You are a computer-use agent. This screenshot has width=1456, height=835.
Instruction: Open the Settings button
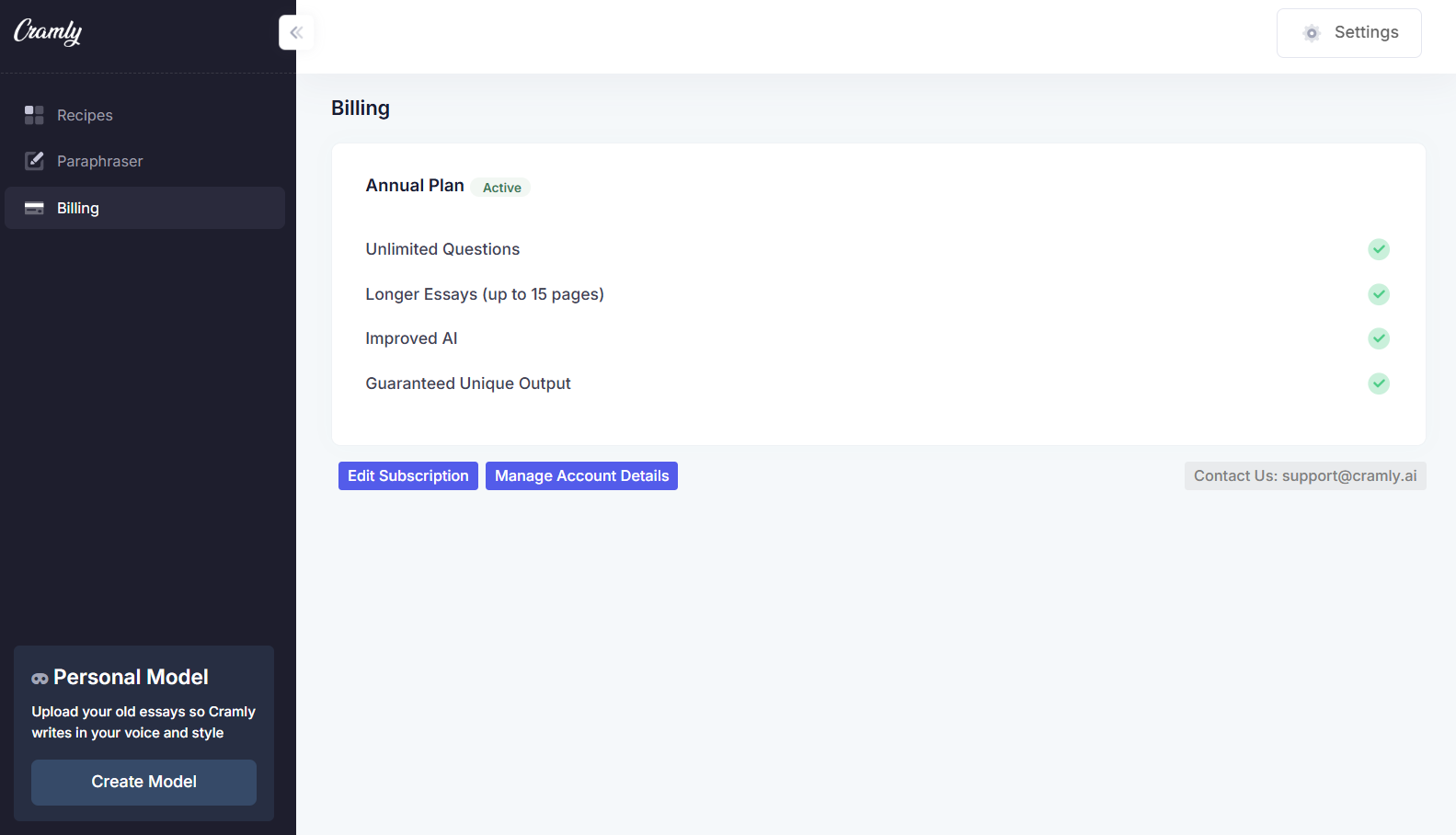click(1348, 33)
